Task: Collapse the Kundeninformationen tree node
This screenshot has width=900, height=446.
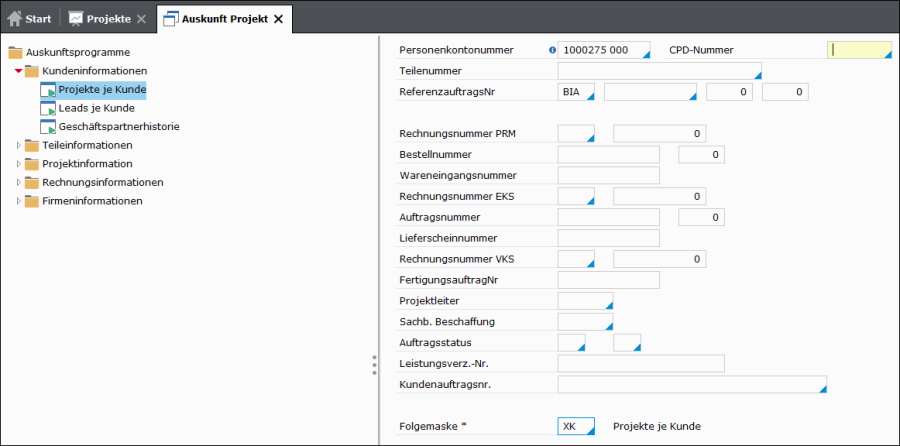Action: click(x=18, y=71)
